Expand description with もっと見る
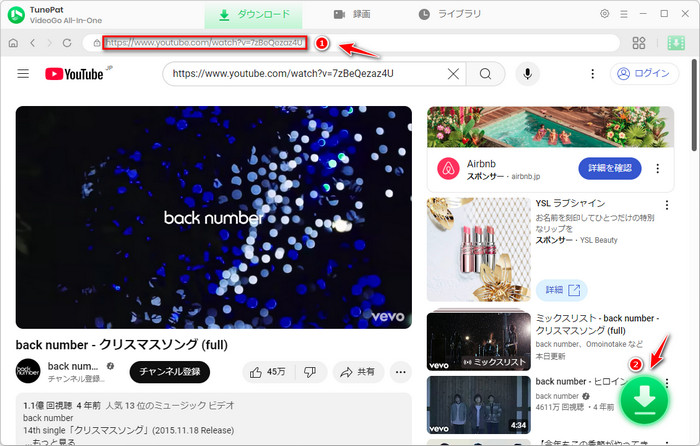700x446 pixels. 54,442
